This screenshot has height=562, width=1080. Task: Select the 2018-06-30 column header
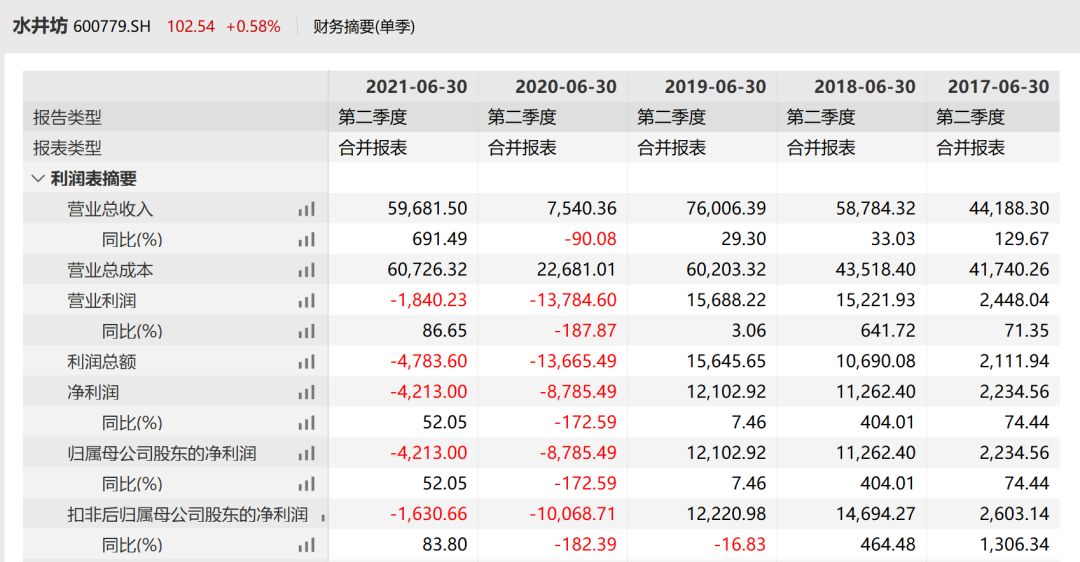[864, 87]
